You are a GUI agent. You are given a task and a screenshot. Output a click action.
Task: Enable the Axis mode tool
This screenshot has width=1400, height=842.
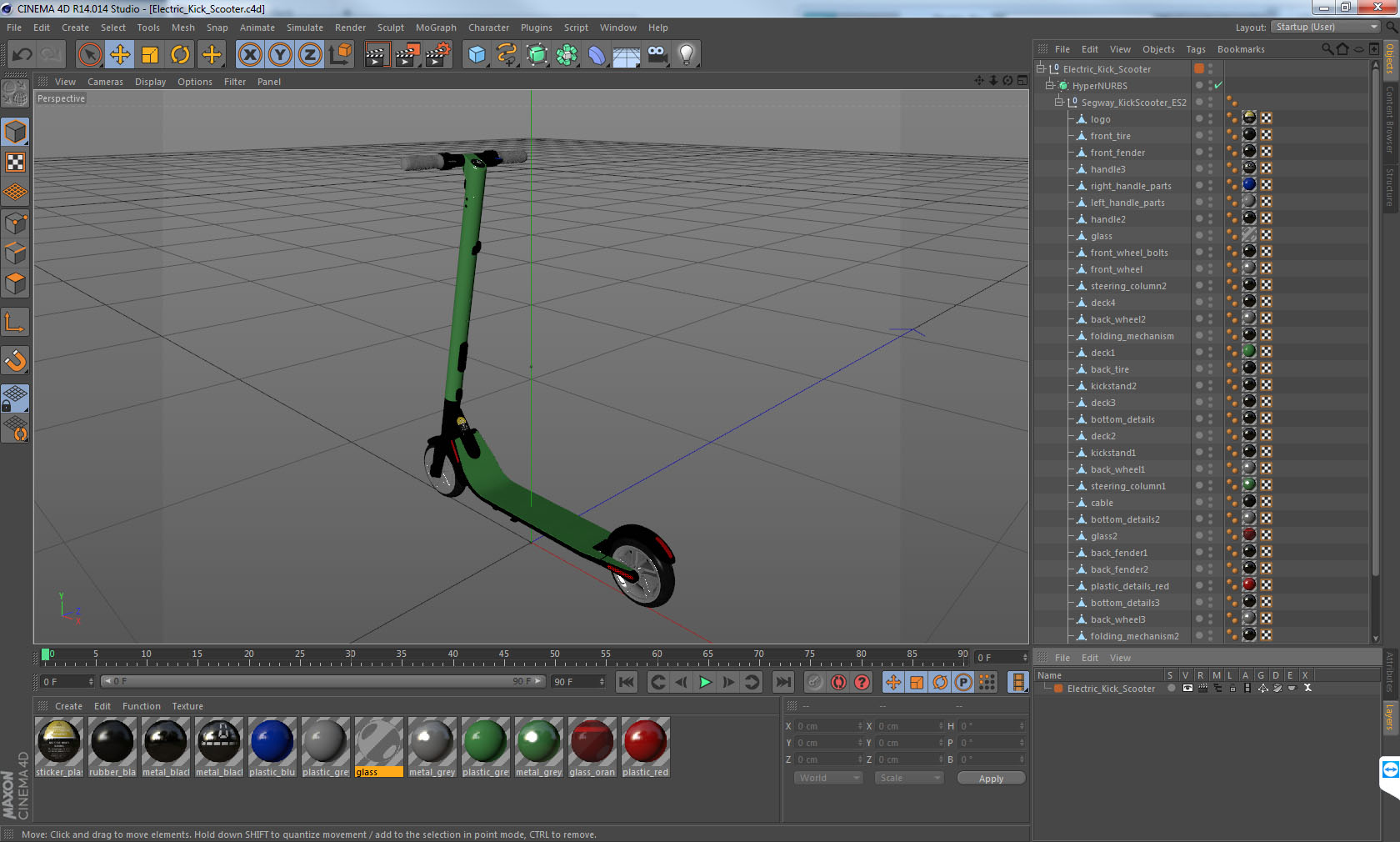coord(15,322)
